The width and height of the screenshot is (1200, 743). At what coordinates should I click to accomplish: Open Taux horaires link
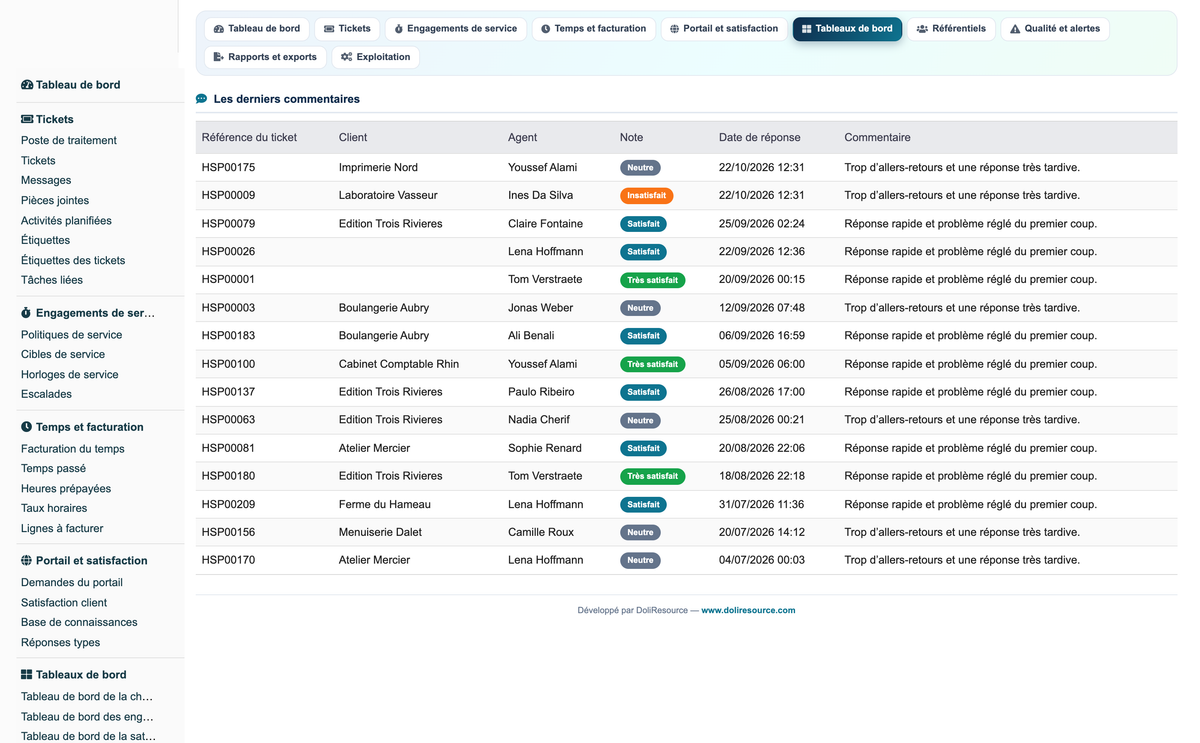[x=54, y=509]
